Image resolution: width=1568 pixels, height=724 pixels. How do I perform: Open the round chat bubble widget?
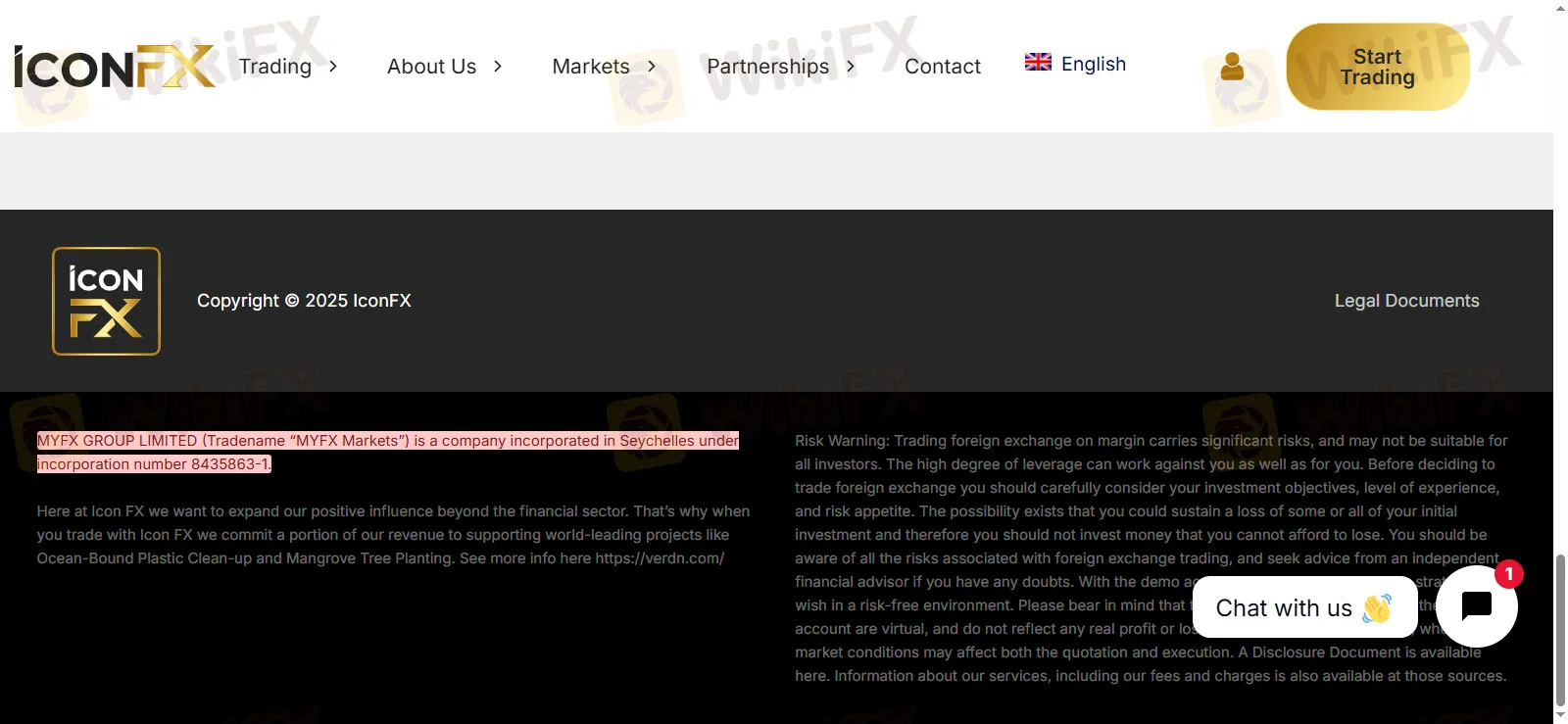1476,606
